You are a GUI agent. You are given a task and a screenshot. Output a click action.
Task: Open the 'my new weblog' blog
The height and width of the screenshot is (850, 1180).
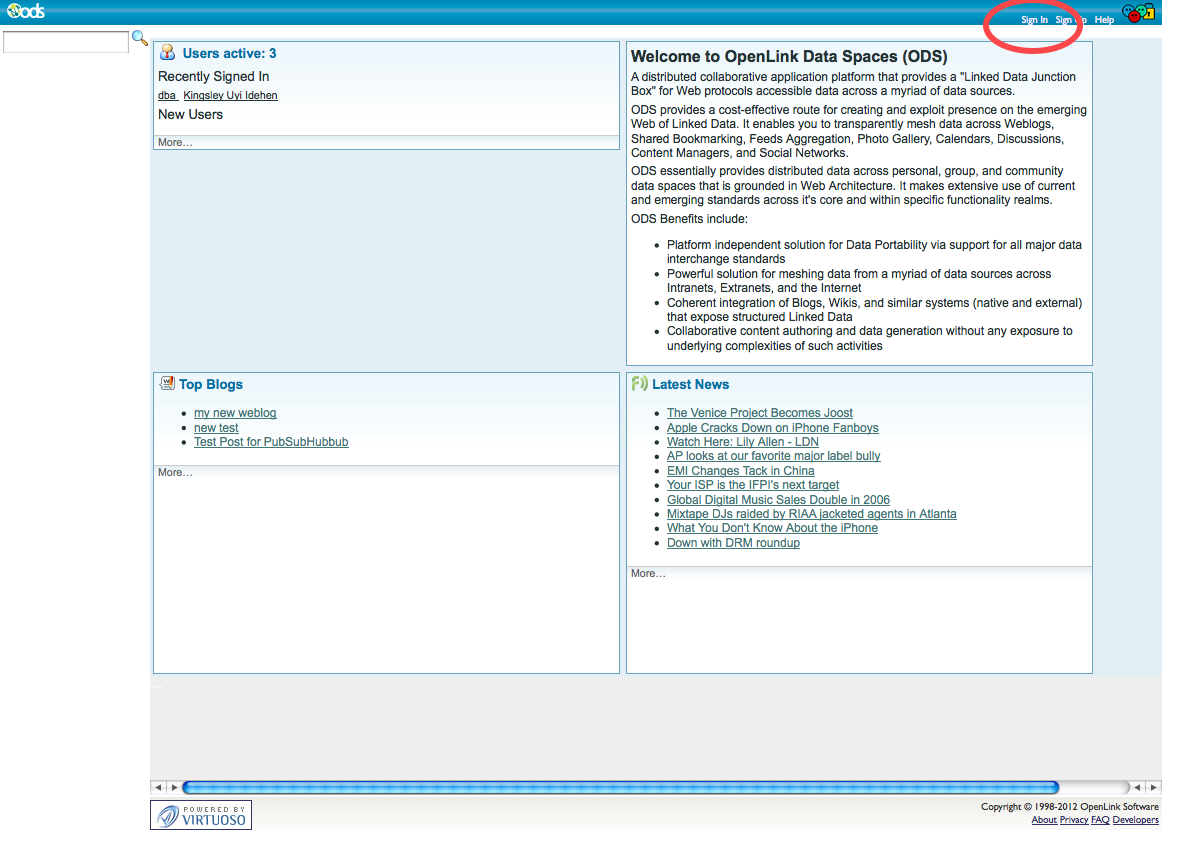(235, 413)
